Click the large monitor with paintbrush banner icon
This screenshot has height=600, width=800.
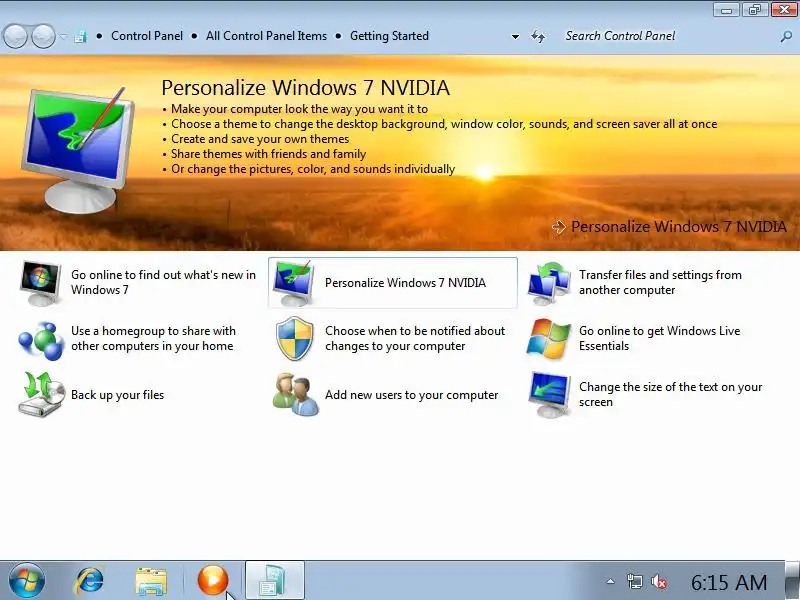[x=78, y=149]
